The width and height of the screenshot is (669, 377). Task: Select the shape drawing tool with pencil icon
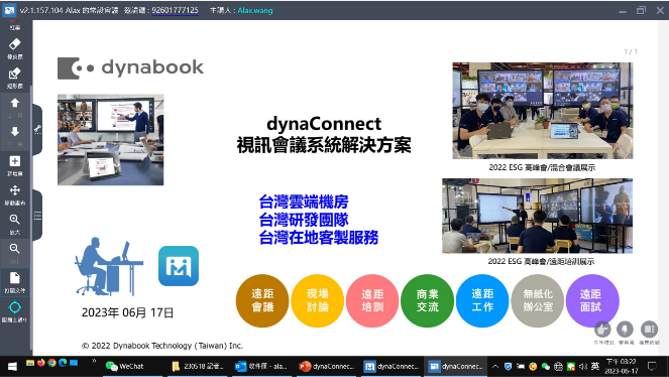click(15, 77)
